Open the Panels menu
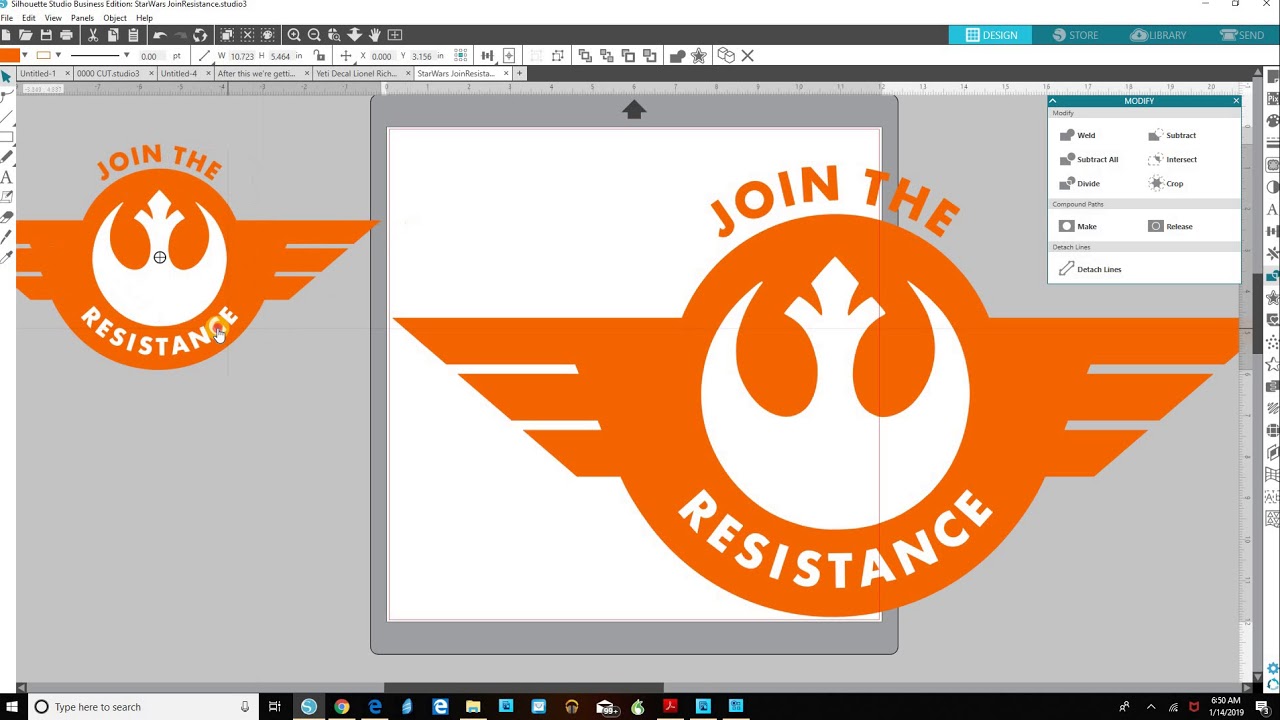 click(x=82, y=18)
